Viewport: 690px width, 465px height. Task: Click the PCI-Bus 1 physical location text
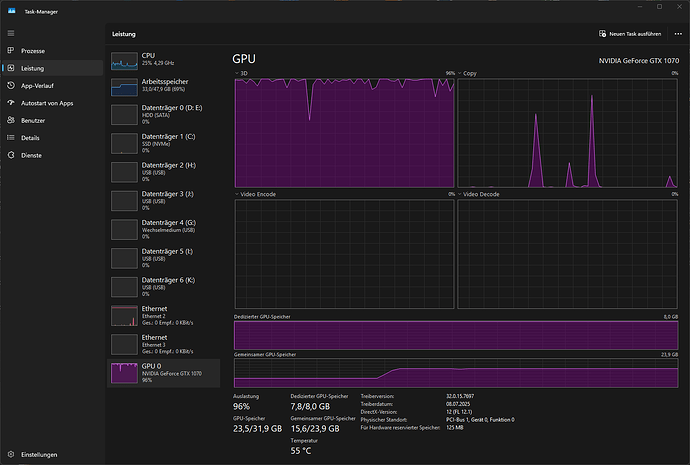click(x=480, y=420)
